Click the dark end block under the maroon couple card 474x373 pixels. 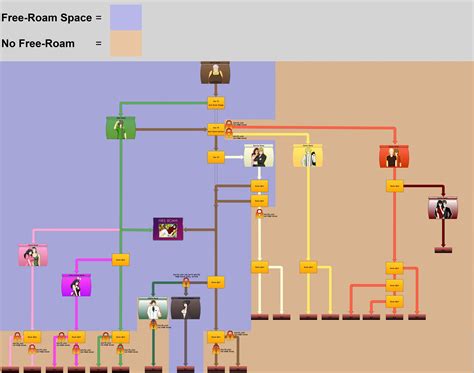pos(443,250)
